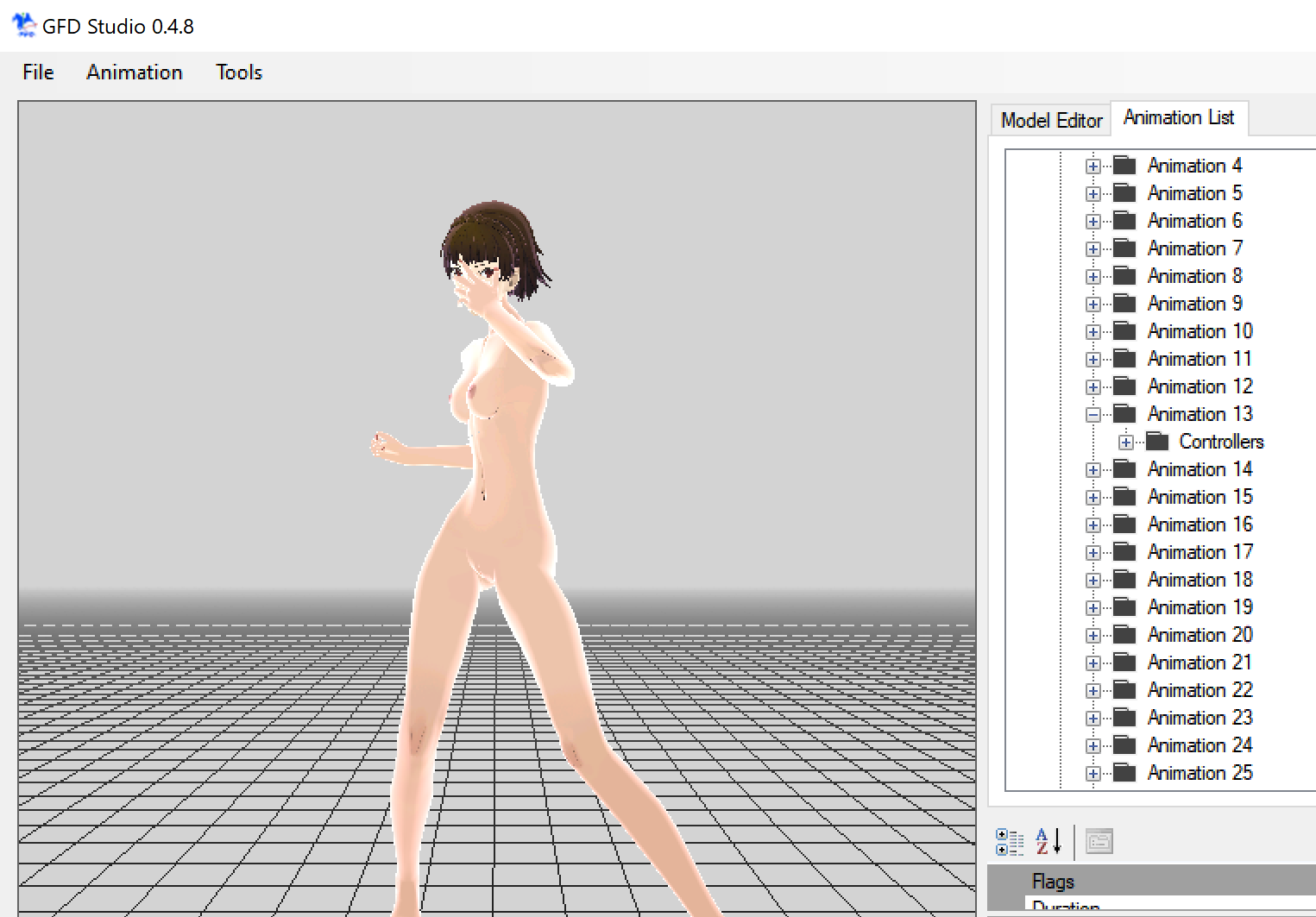
Task: Select the Animation 6 folder icon
Action: (1124, 220)
